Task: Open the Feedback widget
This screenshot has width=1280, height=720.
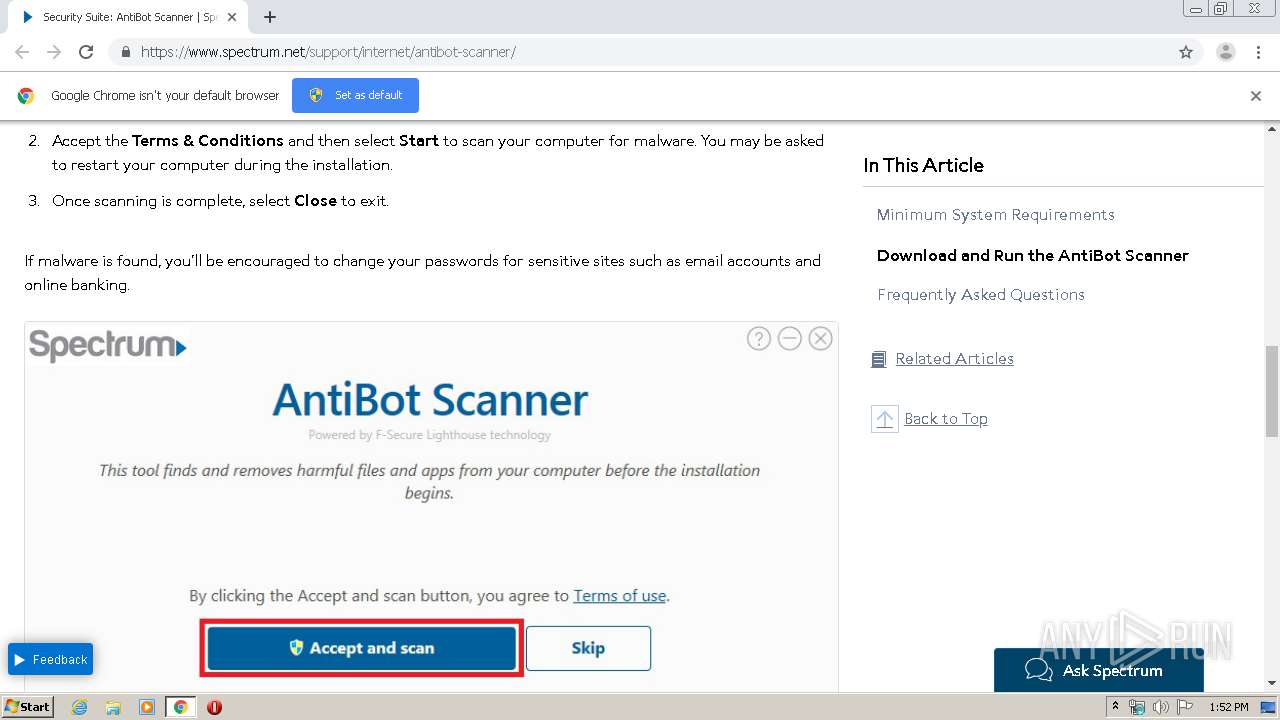Action: coord(50,659)
